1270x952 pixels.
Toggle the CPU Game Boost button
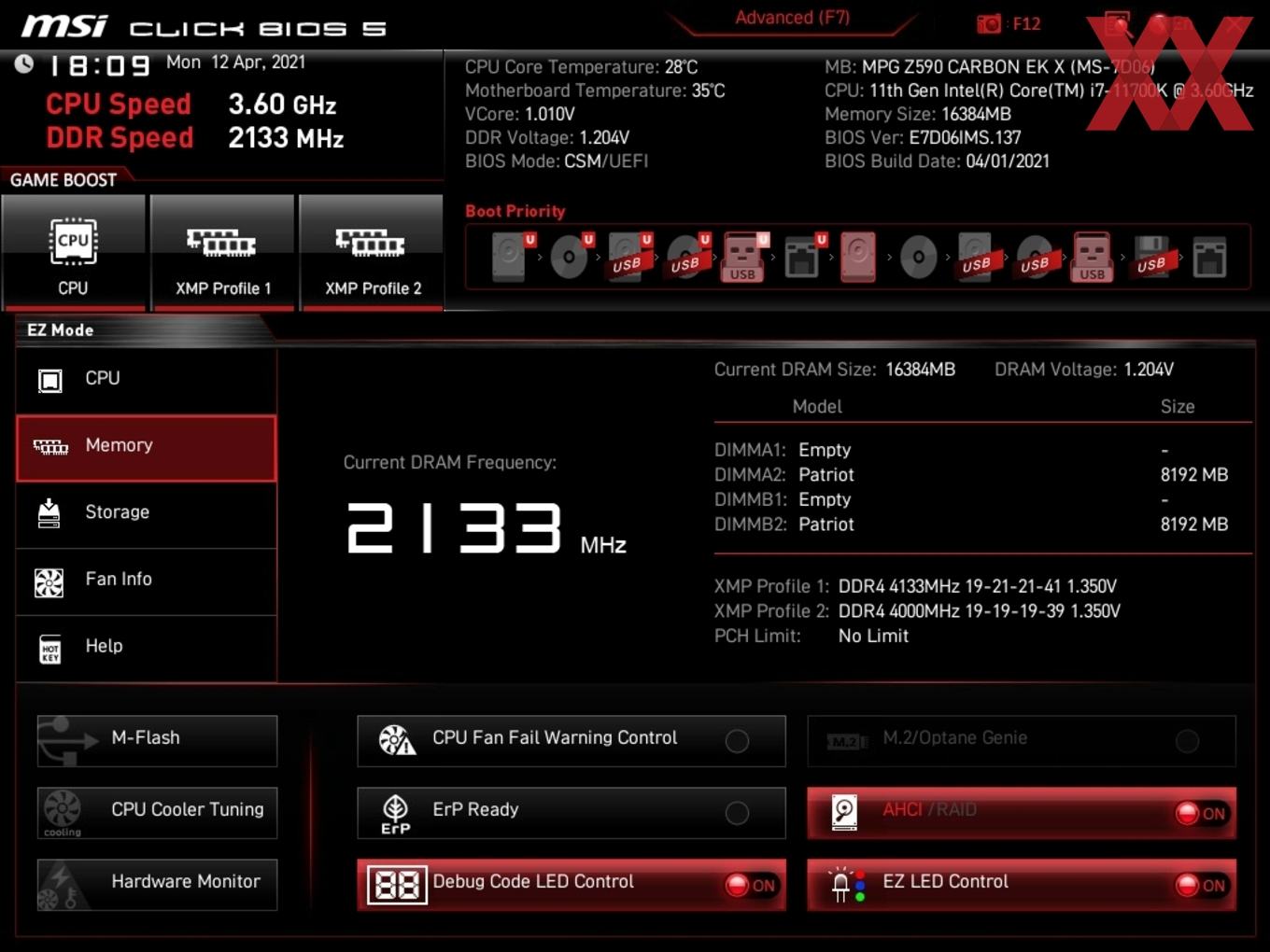(x=74, y=252)
